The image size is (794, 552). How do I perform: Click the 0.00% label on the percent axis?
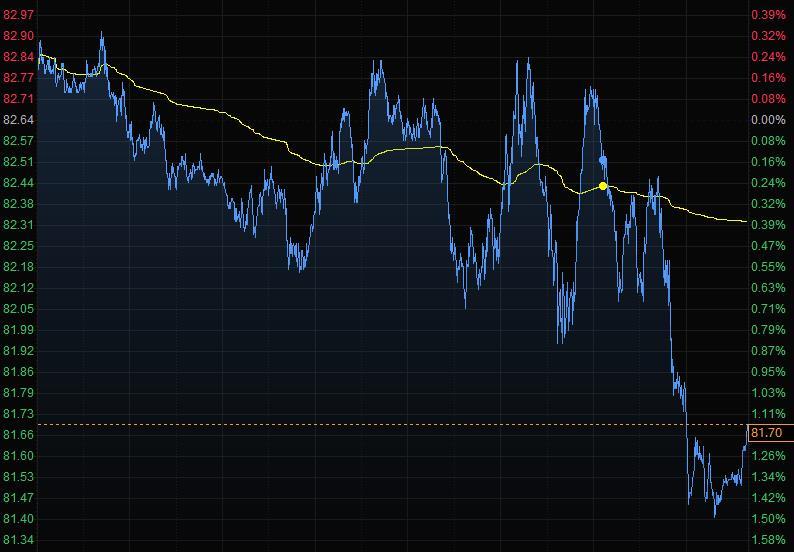click(x=767, y=120)
